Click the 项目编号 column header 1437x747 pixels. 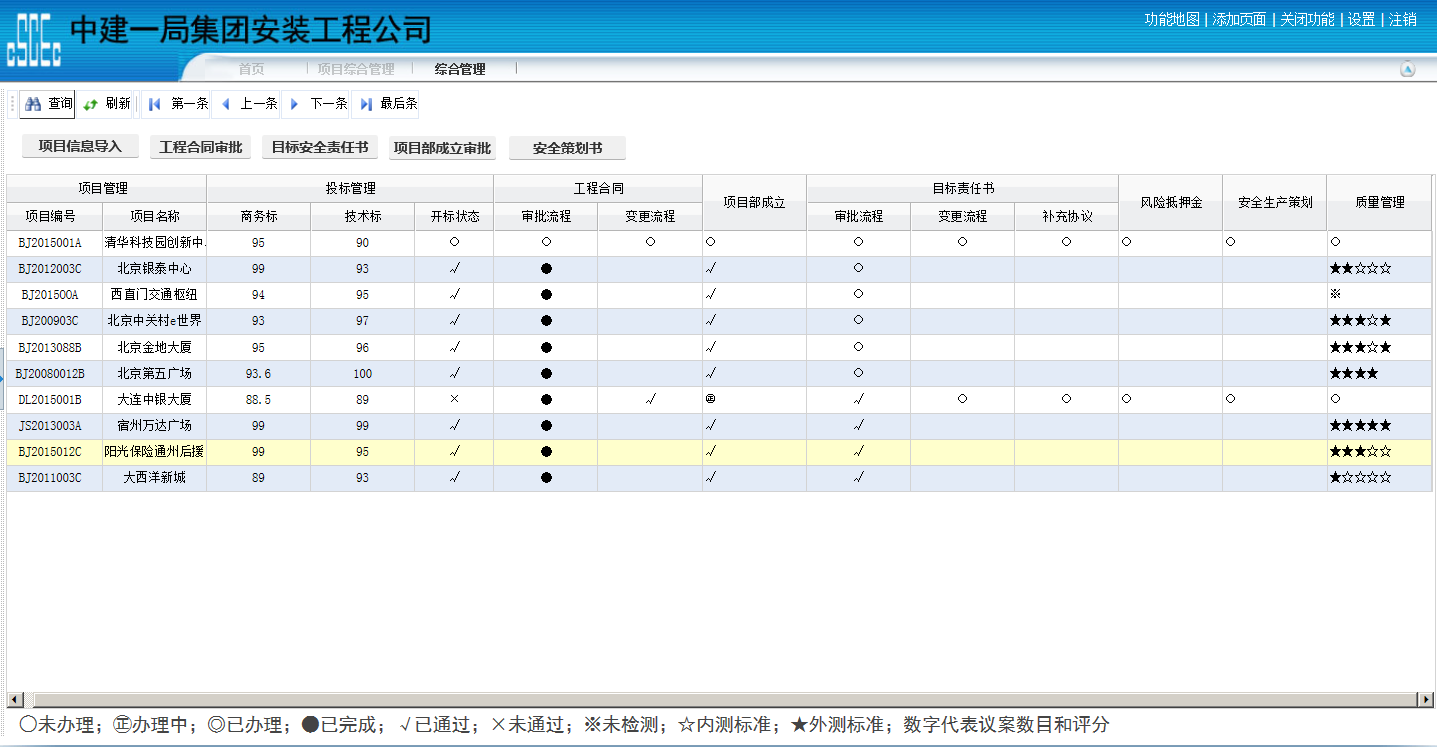(x=55, y=216)
